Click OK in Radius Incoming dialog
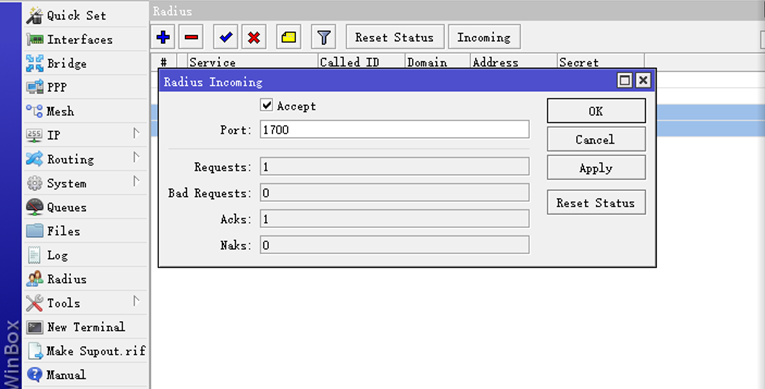 coord(596,111)
